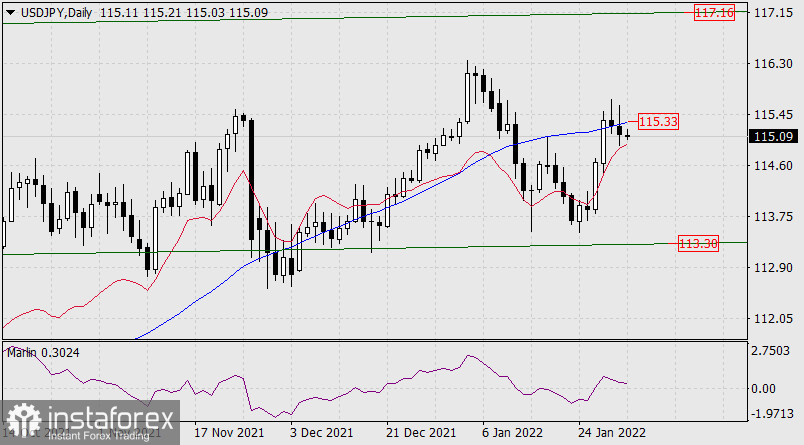Click the -1.9713 Marlin scale value
Screen dimensions: 804x445
(773, 412)
